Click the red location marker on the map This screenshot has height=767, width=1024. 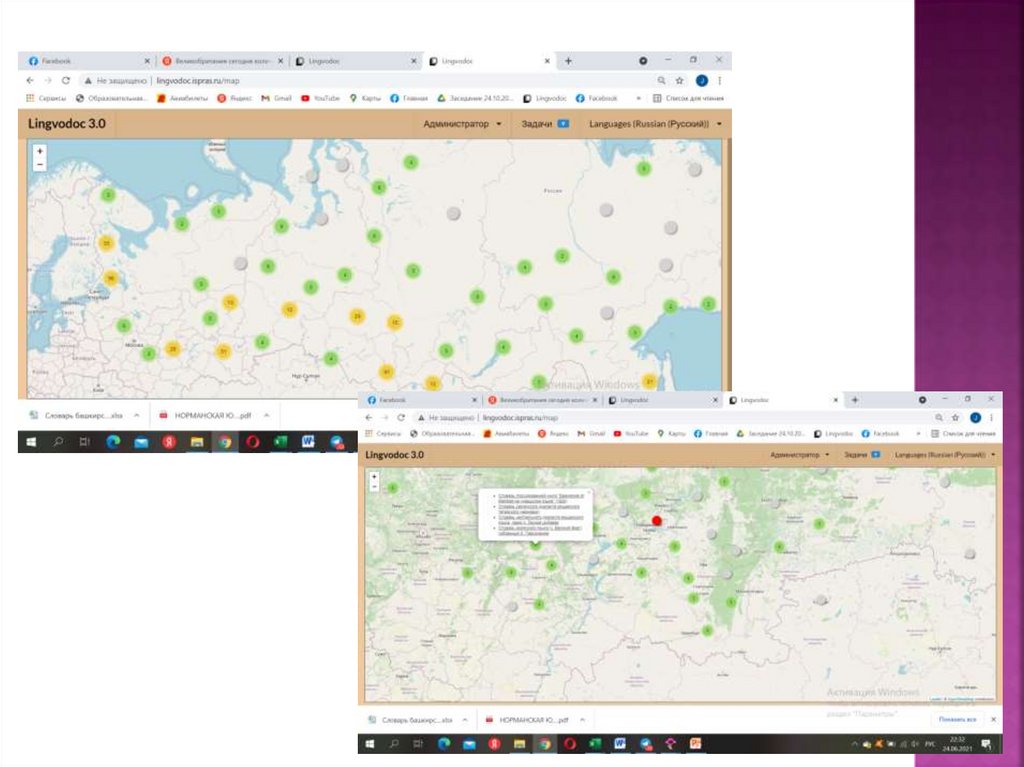point(657,520)
